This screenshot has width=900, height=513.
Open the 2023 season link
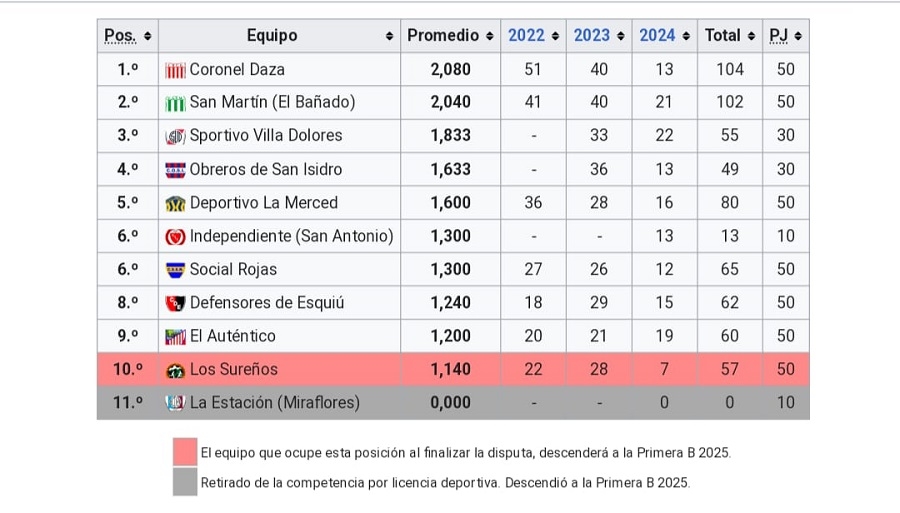[591, 35]
